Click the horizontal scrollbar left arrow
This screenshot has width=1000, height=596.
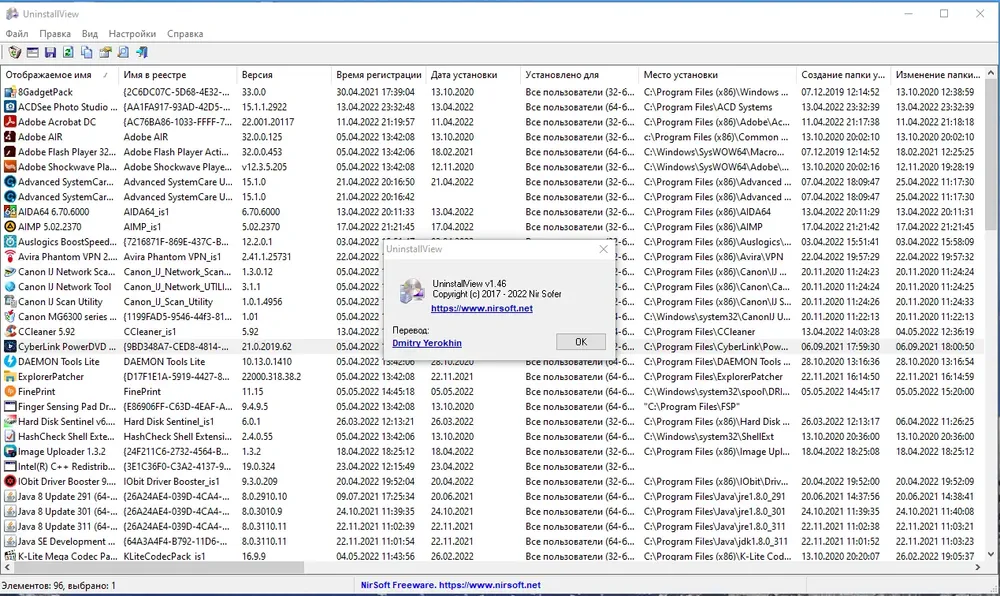(7, 567)
